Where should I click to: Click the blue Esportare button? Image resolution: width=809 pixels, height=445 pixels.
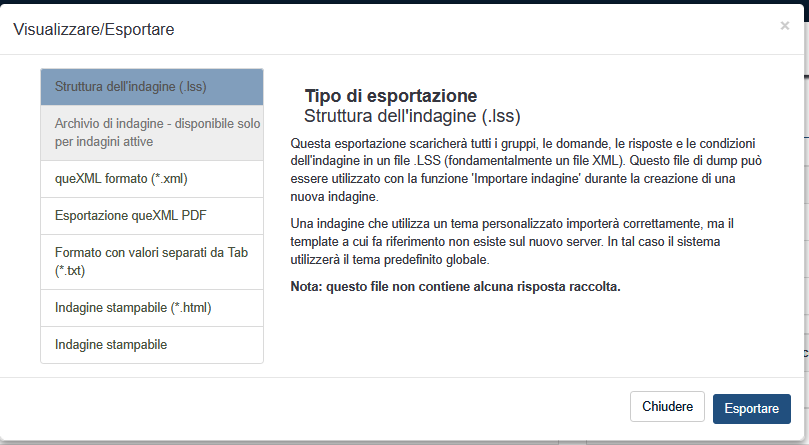[x=751, y=408]
